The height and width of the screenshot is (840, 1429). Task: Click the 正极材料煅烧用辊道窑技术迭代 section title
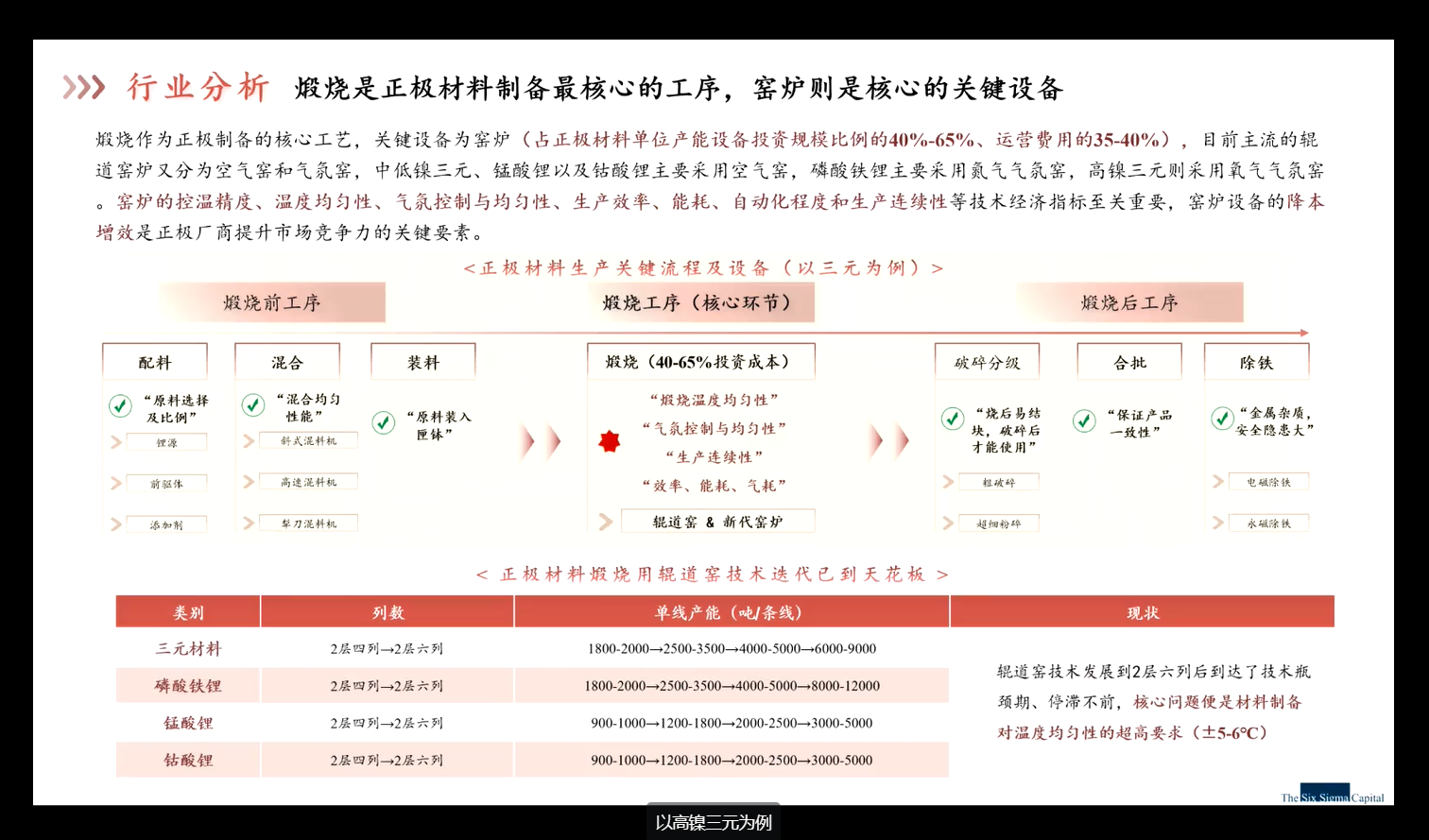(x=713, y=574)
